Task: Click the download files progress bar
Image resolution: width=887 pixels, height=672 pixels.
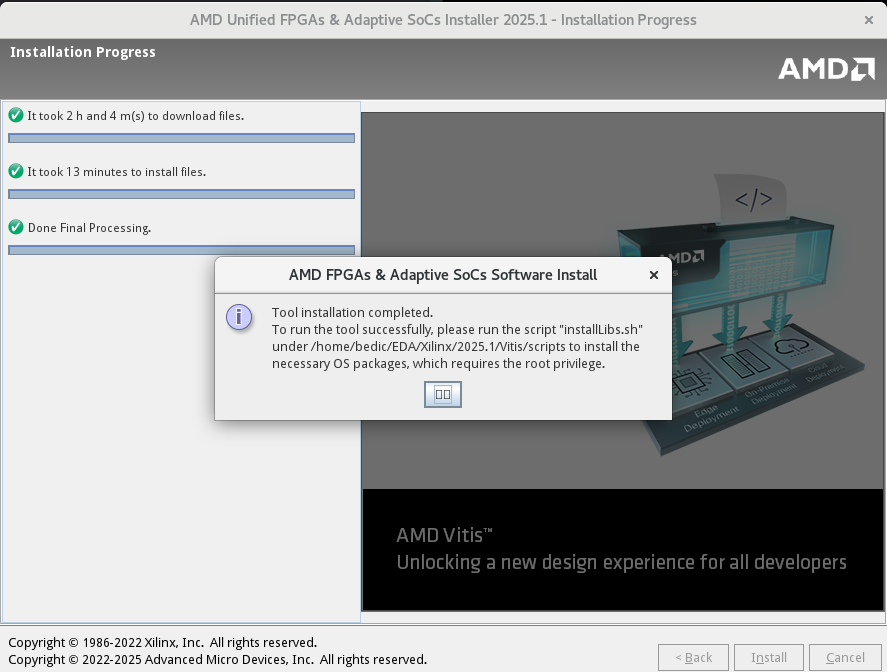Action: tap(181, 138)
